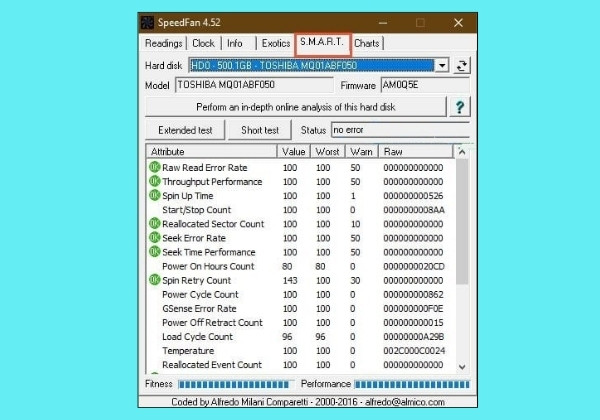Click the Status field showing no error
The height and width of the screenshot is (420, 600).
coord(400,130)
